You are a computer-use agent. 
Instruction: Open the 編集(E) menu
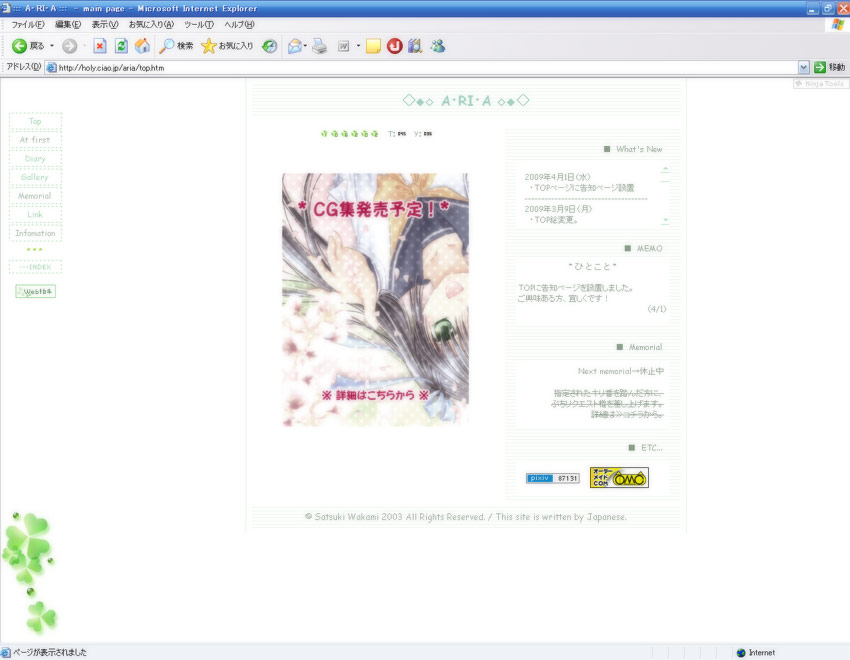point(68,24)
